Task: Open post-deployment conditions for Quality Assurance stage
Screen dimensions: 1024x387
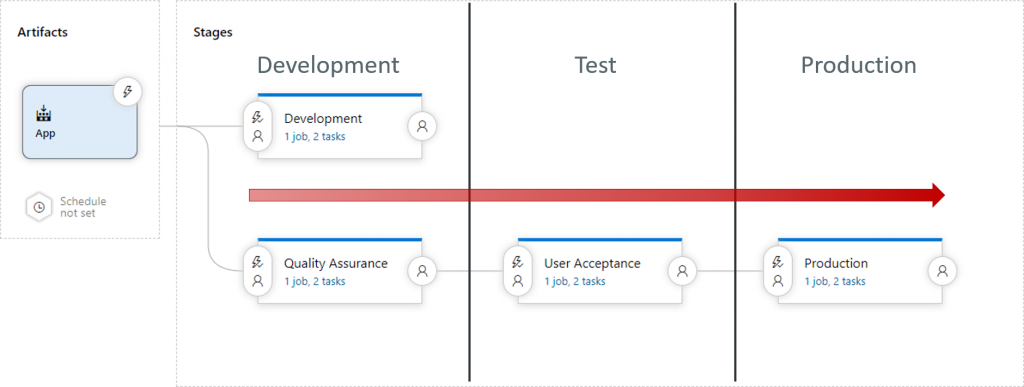Action: click(422, 271)
